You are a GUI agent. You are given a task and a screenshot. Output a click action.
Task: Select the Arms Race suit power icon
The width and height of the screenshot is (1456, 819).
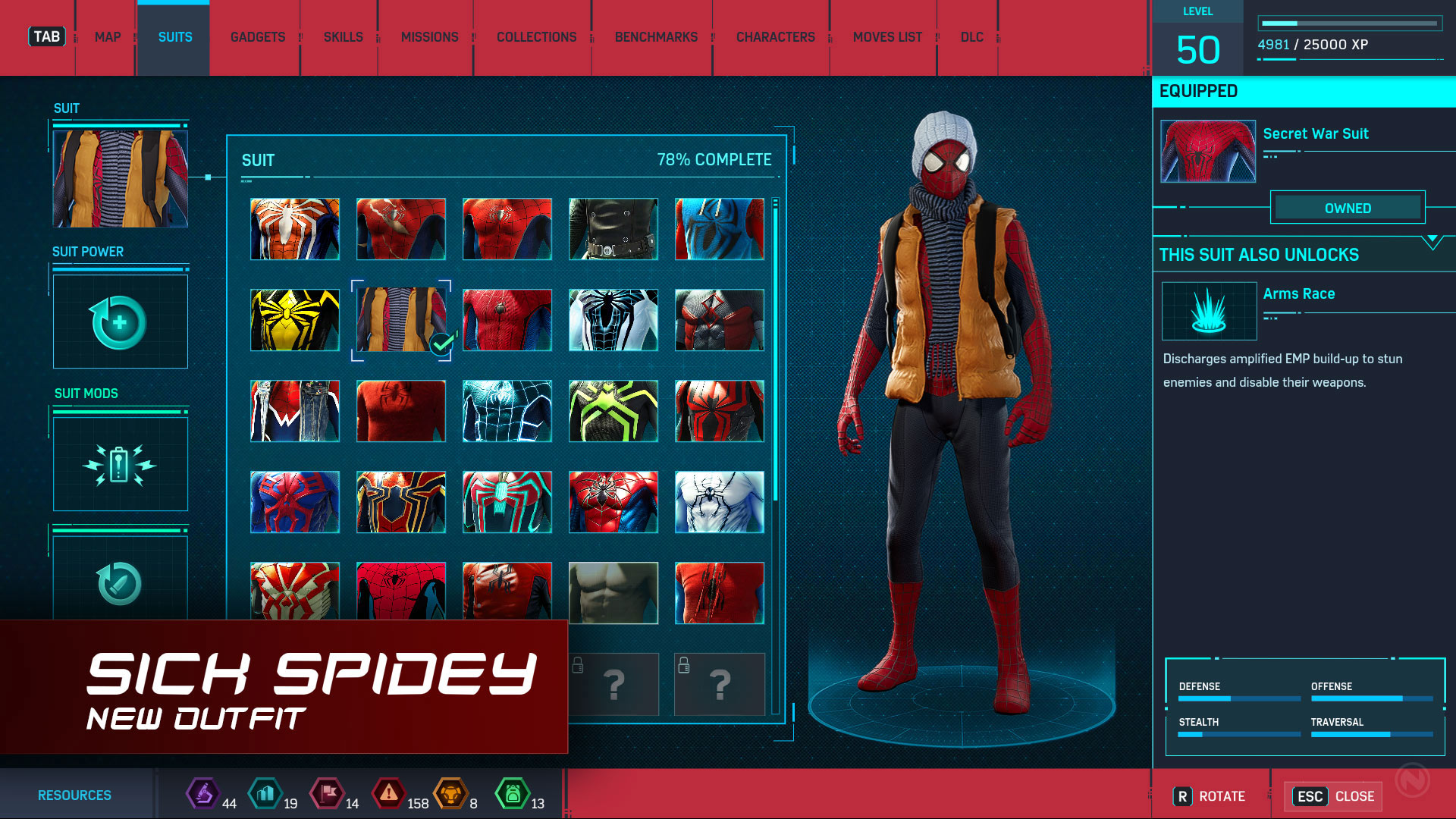pos(1209,311)
